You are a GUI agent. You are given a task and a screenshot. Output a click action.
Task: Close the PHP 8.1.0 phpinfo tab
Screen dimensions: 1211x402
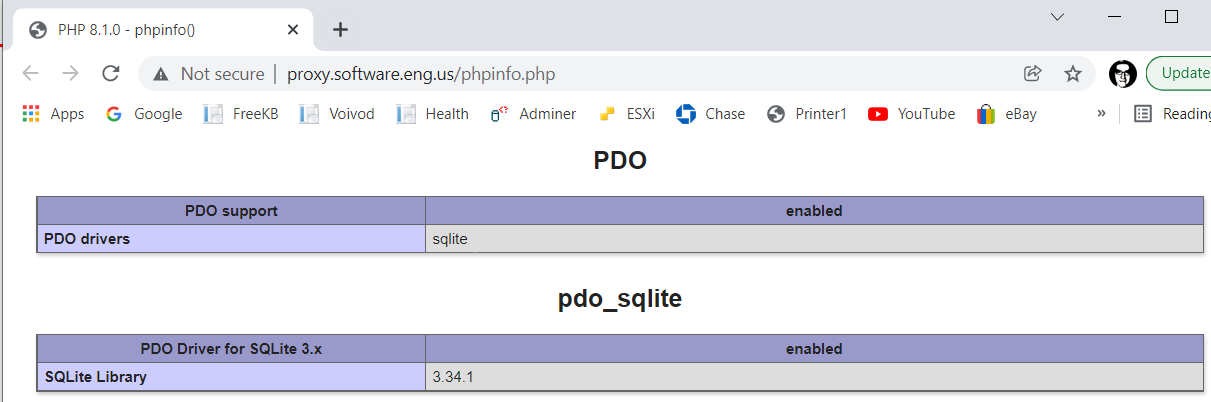293,30
